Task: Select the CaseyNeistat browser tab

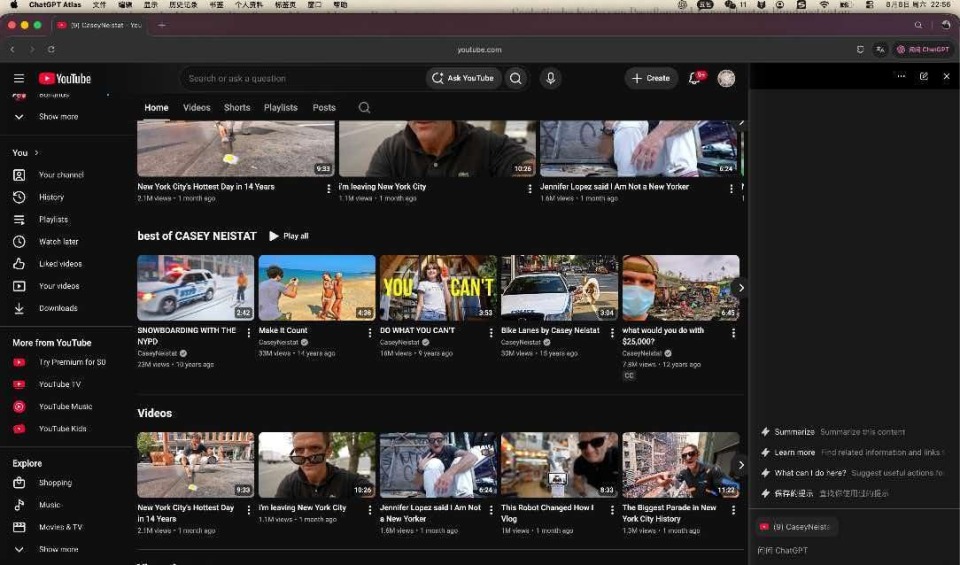Action: (98, 25)
